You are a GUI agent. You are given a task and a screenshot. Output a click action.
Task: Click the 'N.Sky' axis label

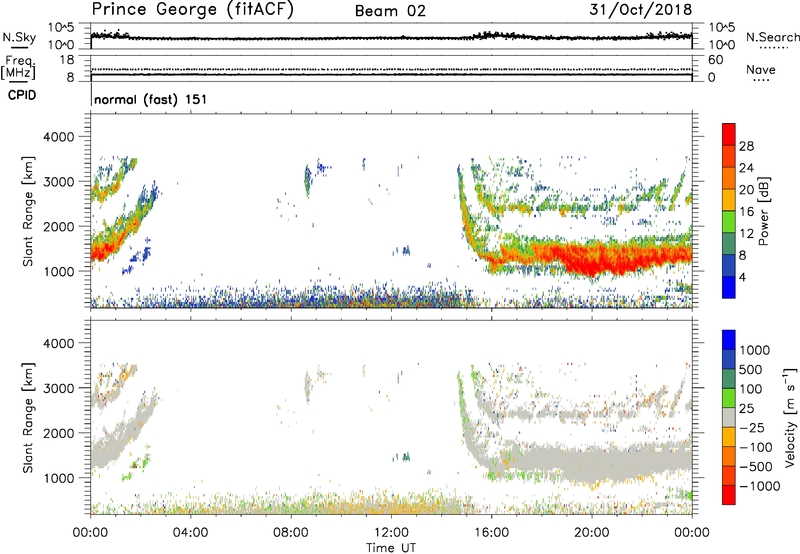19,37
